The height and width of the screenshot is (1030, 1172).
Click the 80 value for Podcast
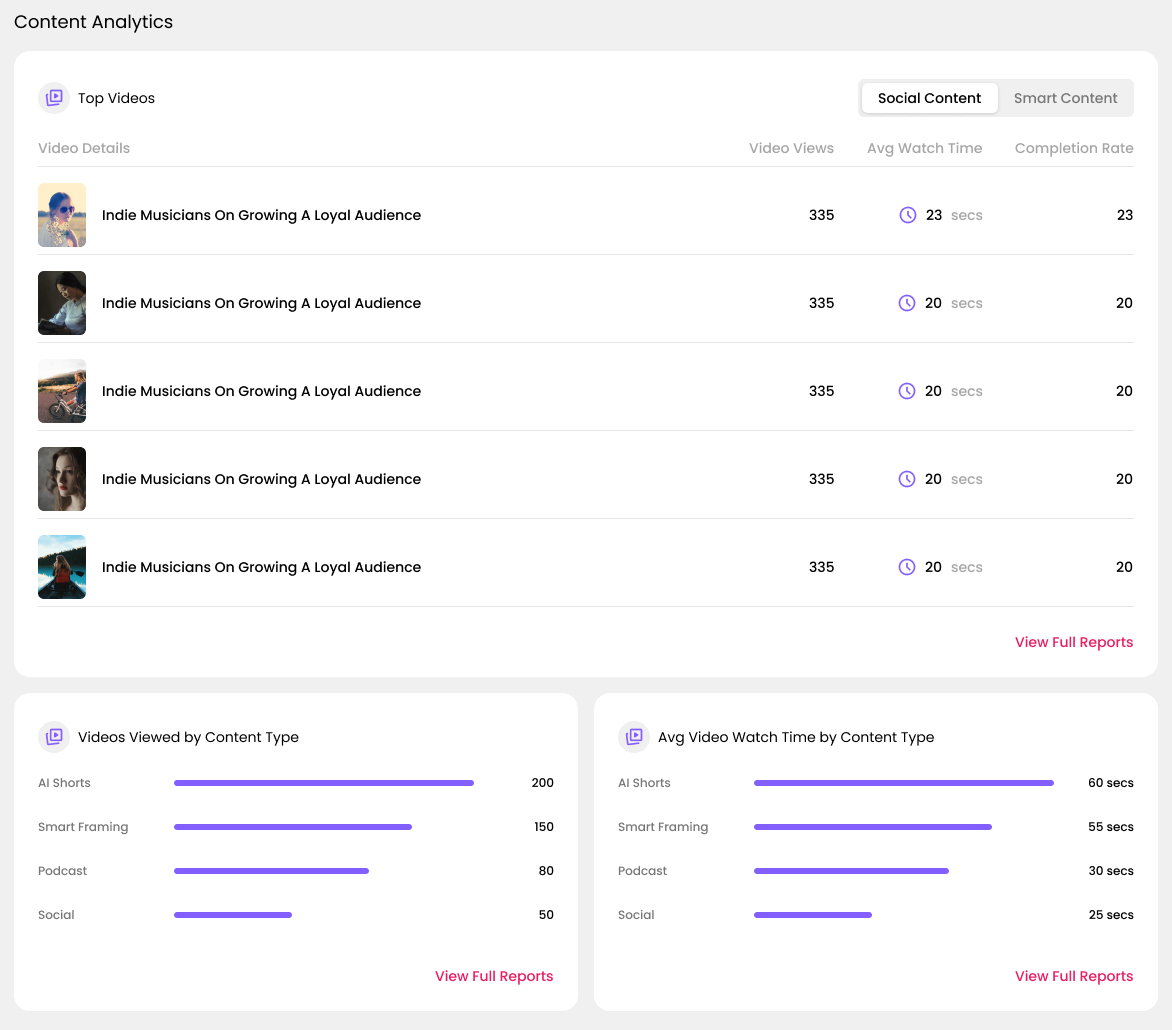click(x=546, y=871)
